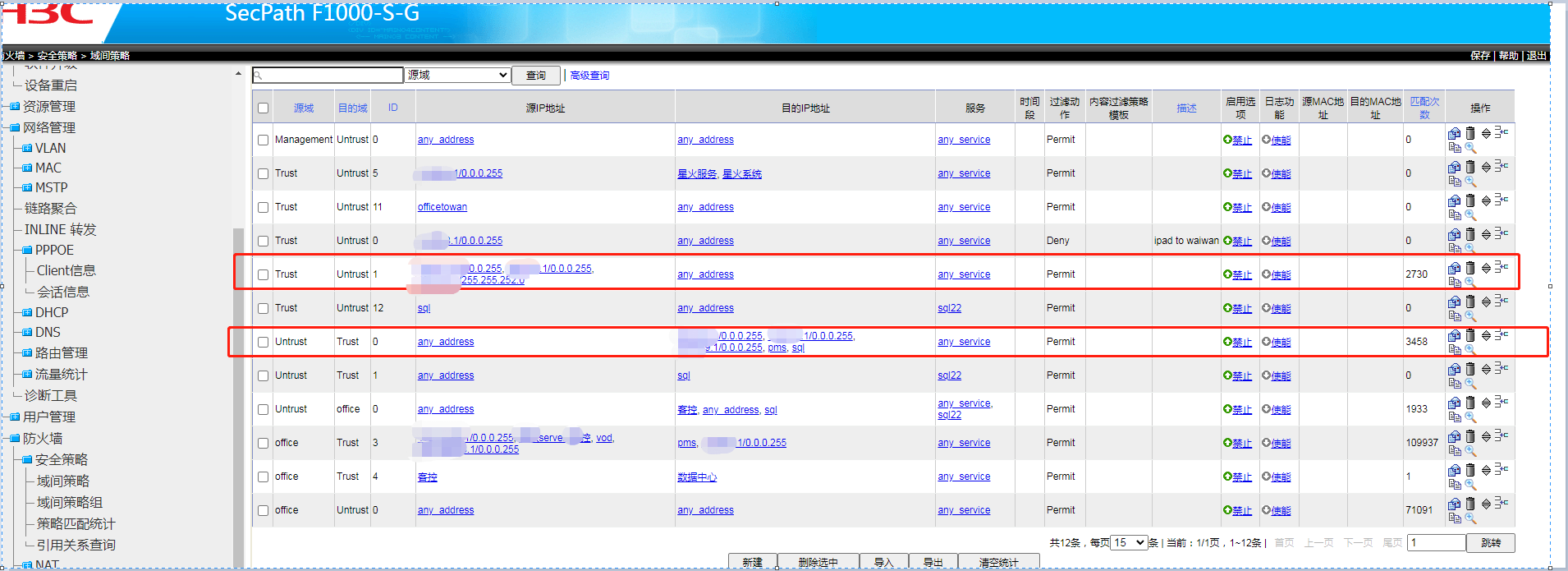Expand the MSTP tree node
Image resolution: width=1568 pixels, height=571 pixels.
click(x=27, y=188)
